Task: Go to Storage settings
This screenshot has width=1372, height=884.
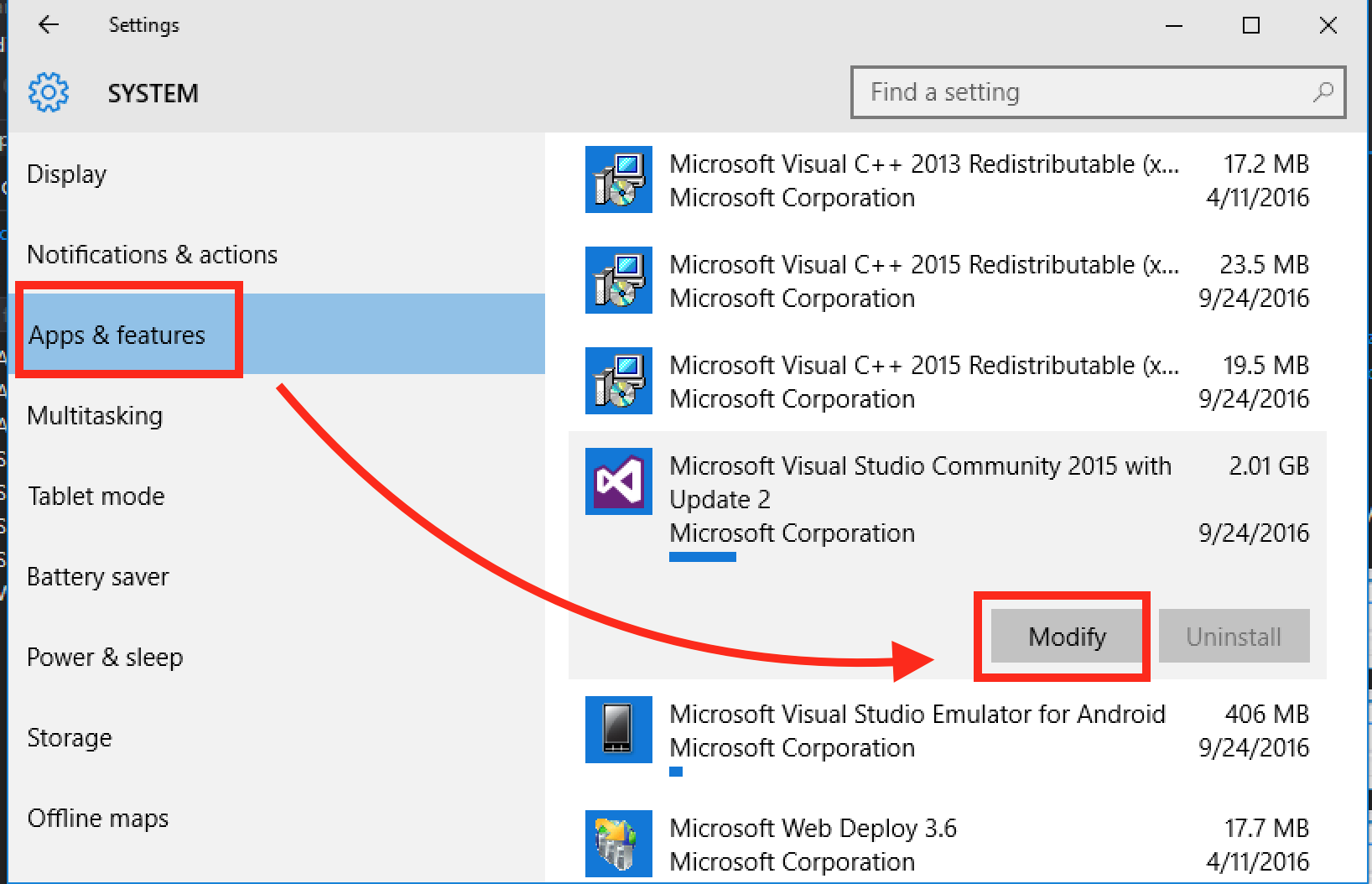Action: (277, 737)
